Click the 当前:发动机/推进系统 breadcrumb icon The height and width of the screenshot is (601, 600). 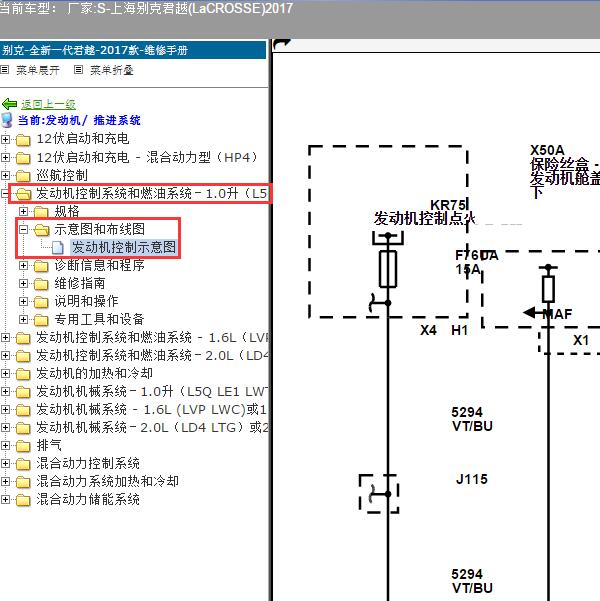(7, 120)
